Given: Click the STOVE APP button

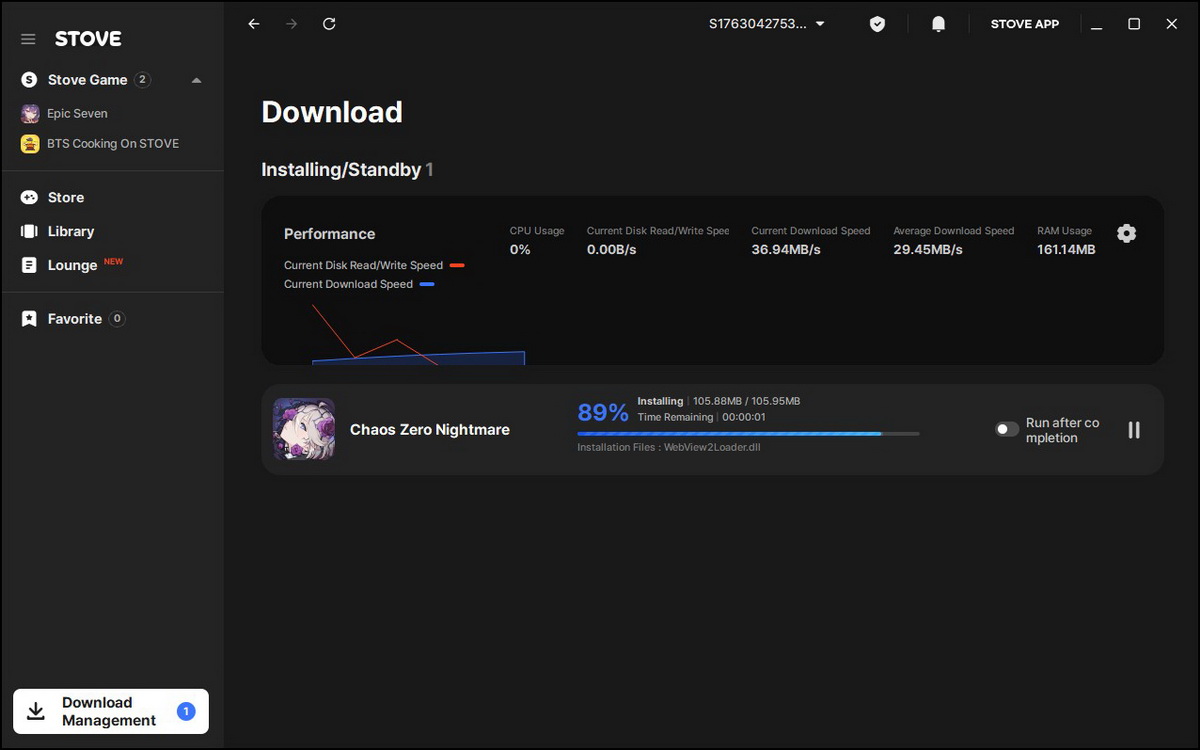Looking at the screenshot, I should [x=1024, y=24].
